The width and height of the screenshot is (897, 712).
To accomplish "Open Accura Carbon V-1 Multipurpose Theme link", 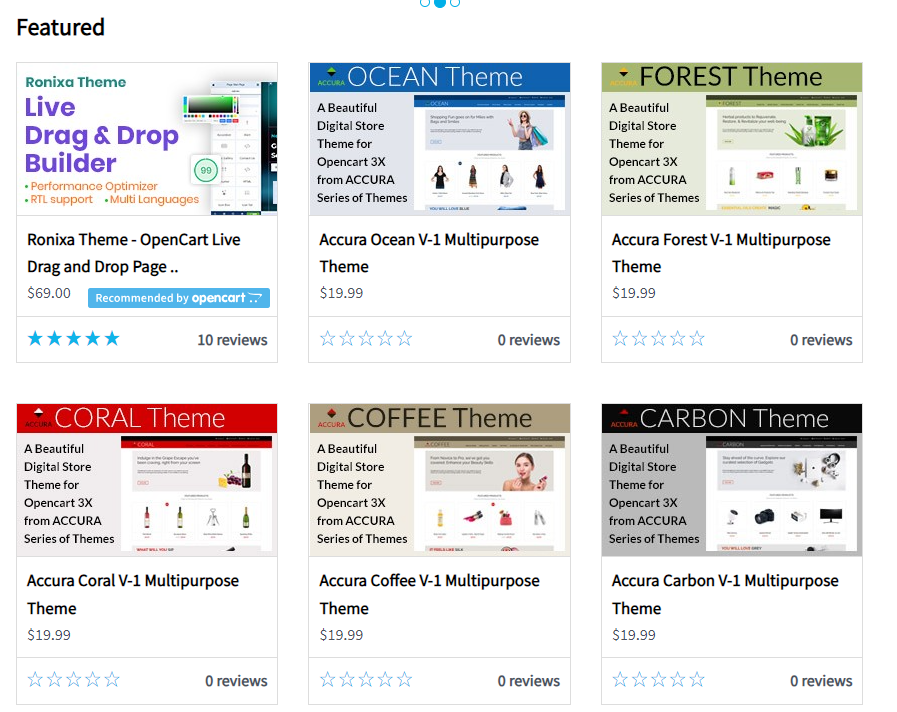I will [x=725, y=595].
